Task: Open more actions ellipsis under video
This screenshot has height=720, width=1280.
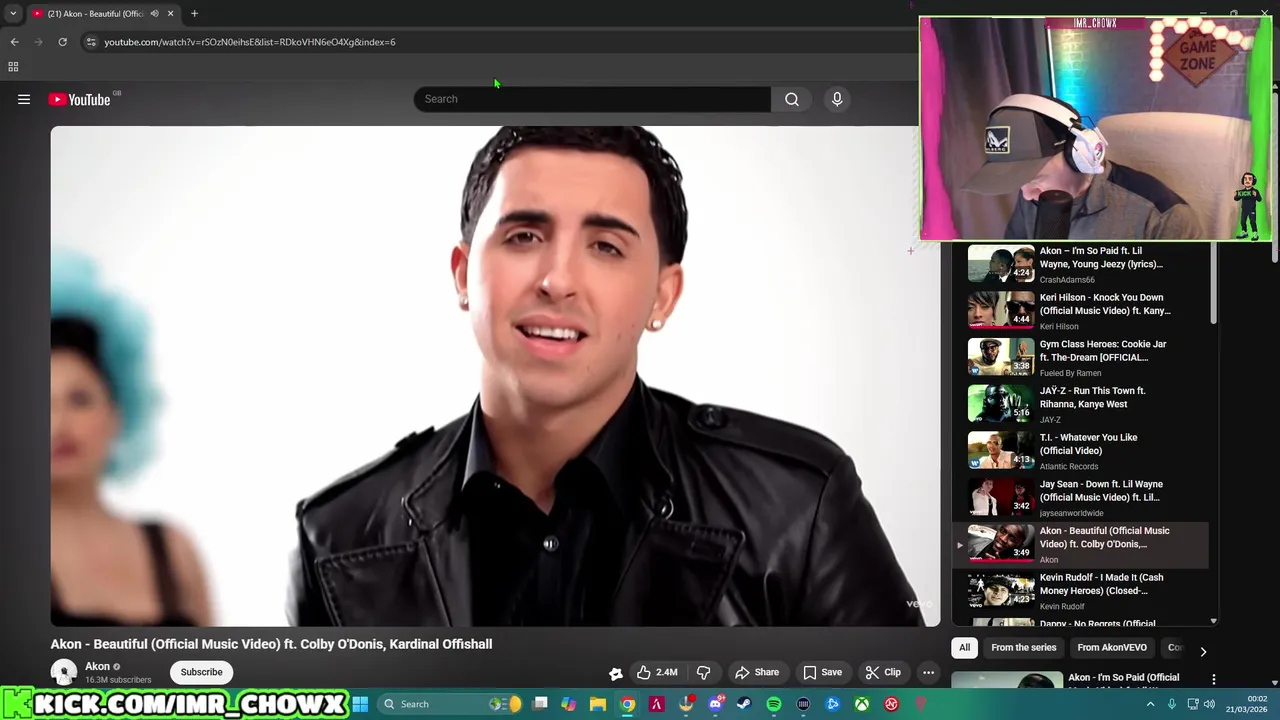Action: (x=928, y=672)
